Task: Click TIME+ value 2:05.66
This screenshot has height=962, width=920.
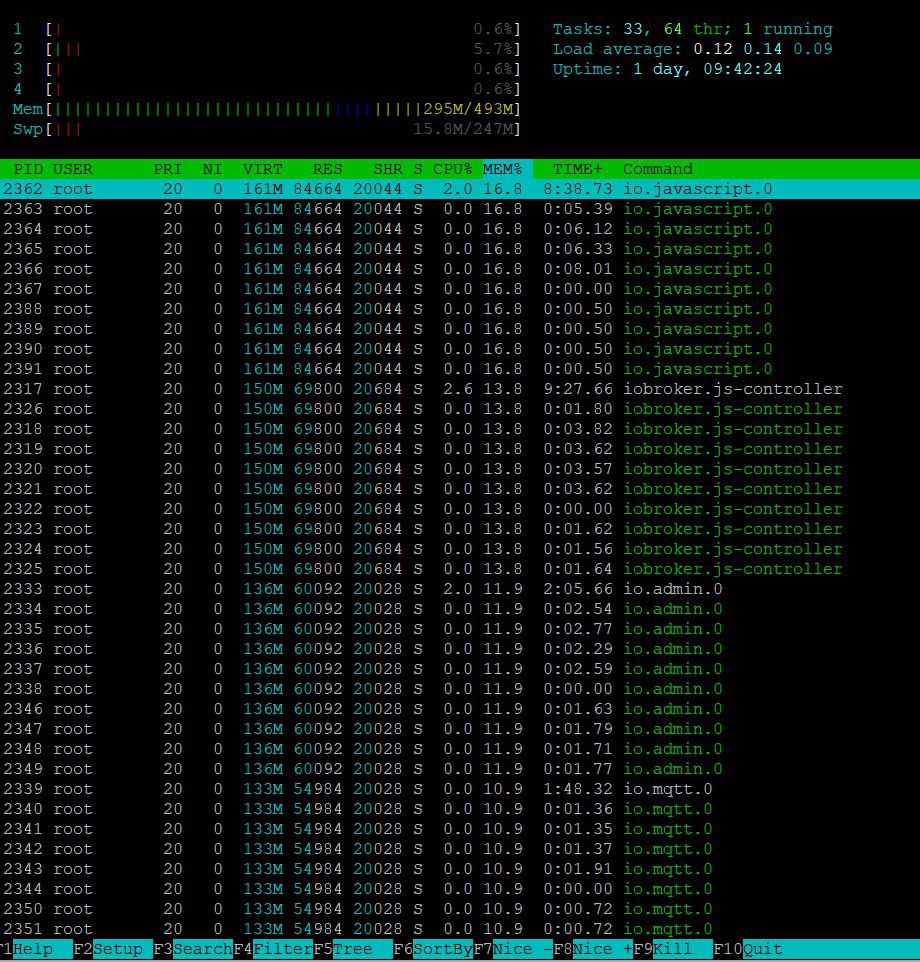Action: [x=578, y=589]
